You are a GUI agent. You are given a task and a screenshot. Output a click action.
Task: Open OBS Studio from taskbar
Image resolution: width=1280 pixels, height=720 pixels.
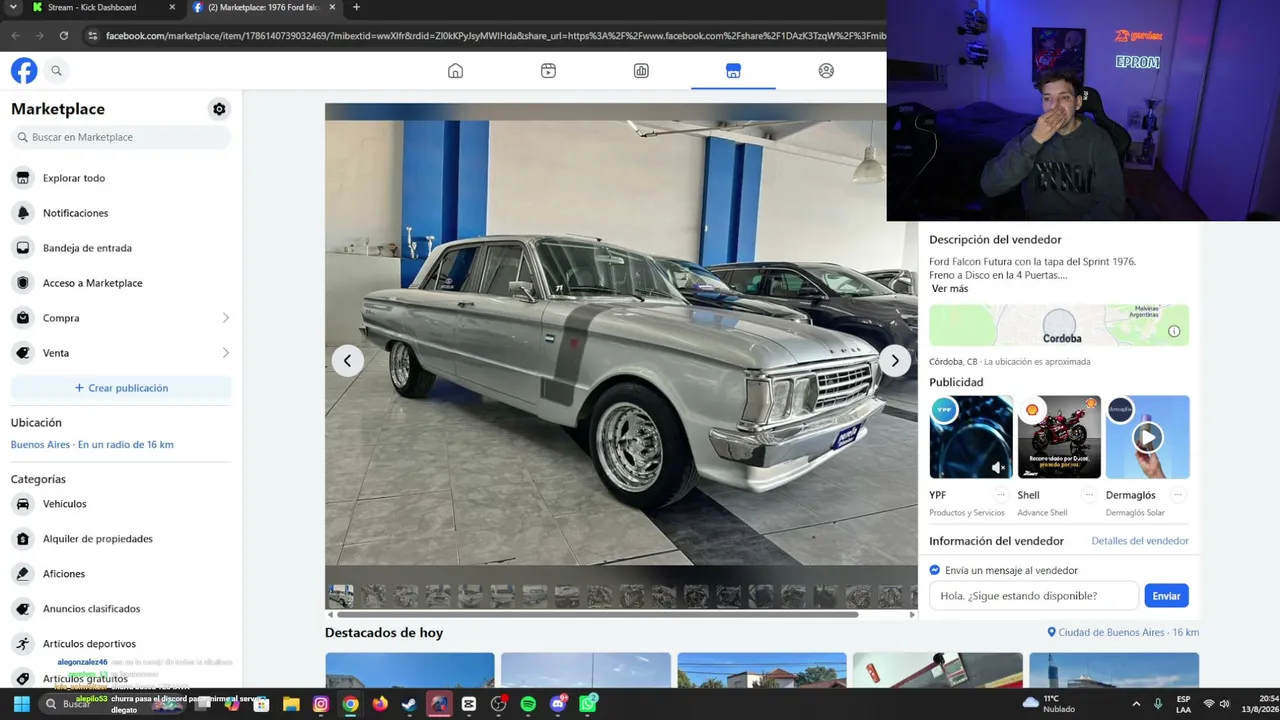click(x=499, y=704)
